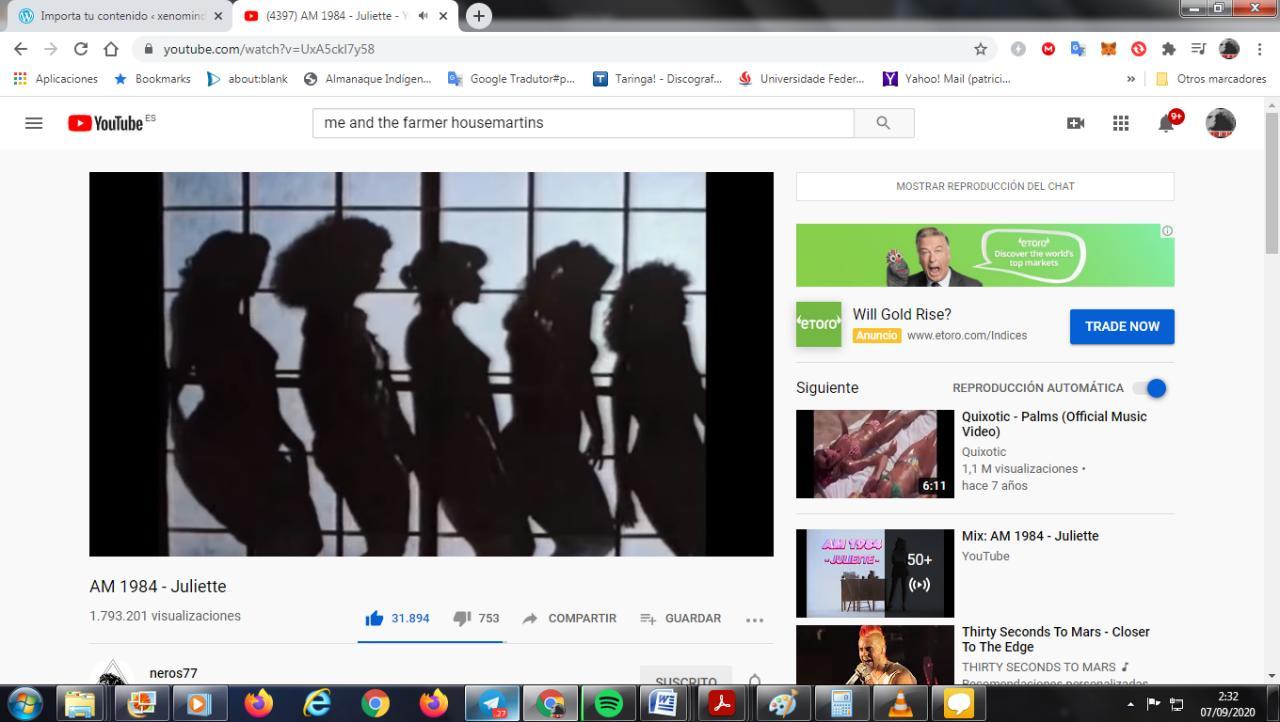Image resolution: width=1280 pixels, height=722 pixels.
Task: Open Microsoft Word from the taskbar
Action: coord(662,704)
